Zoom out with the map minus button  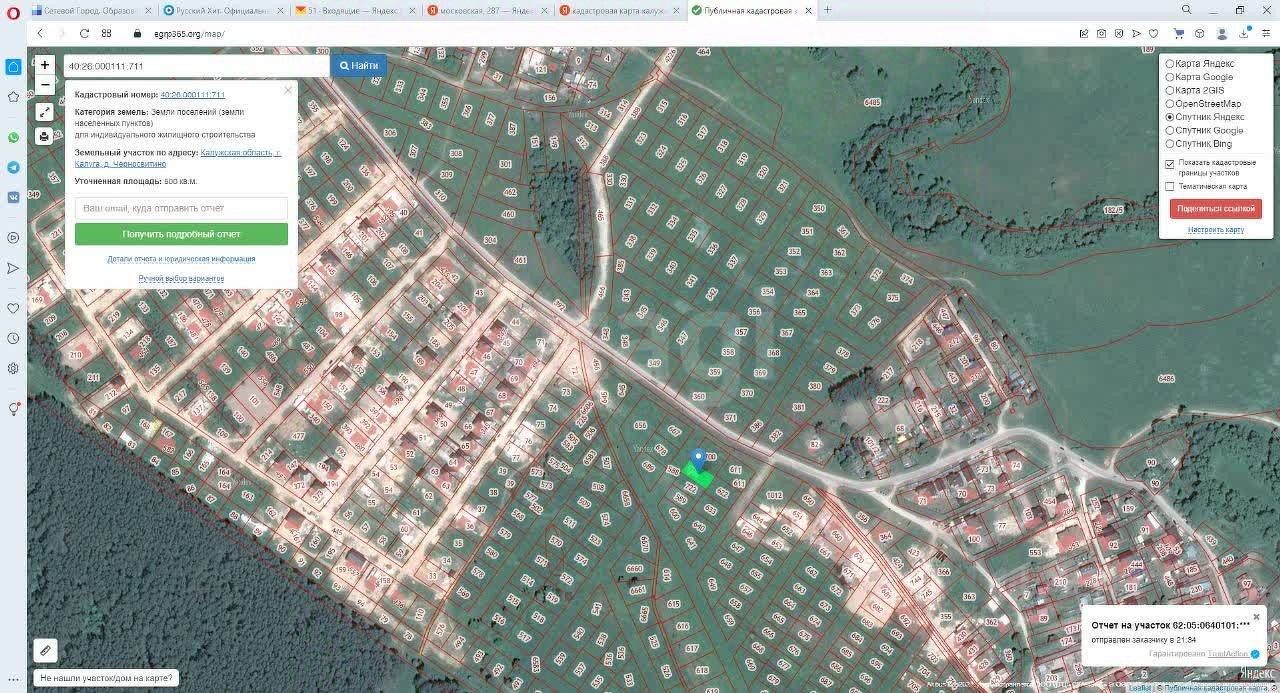pyautogui.click(x=45, y=85)
